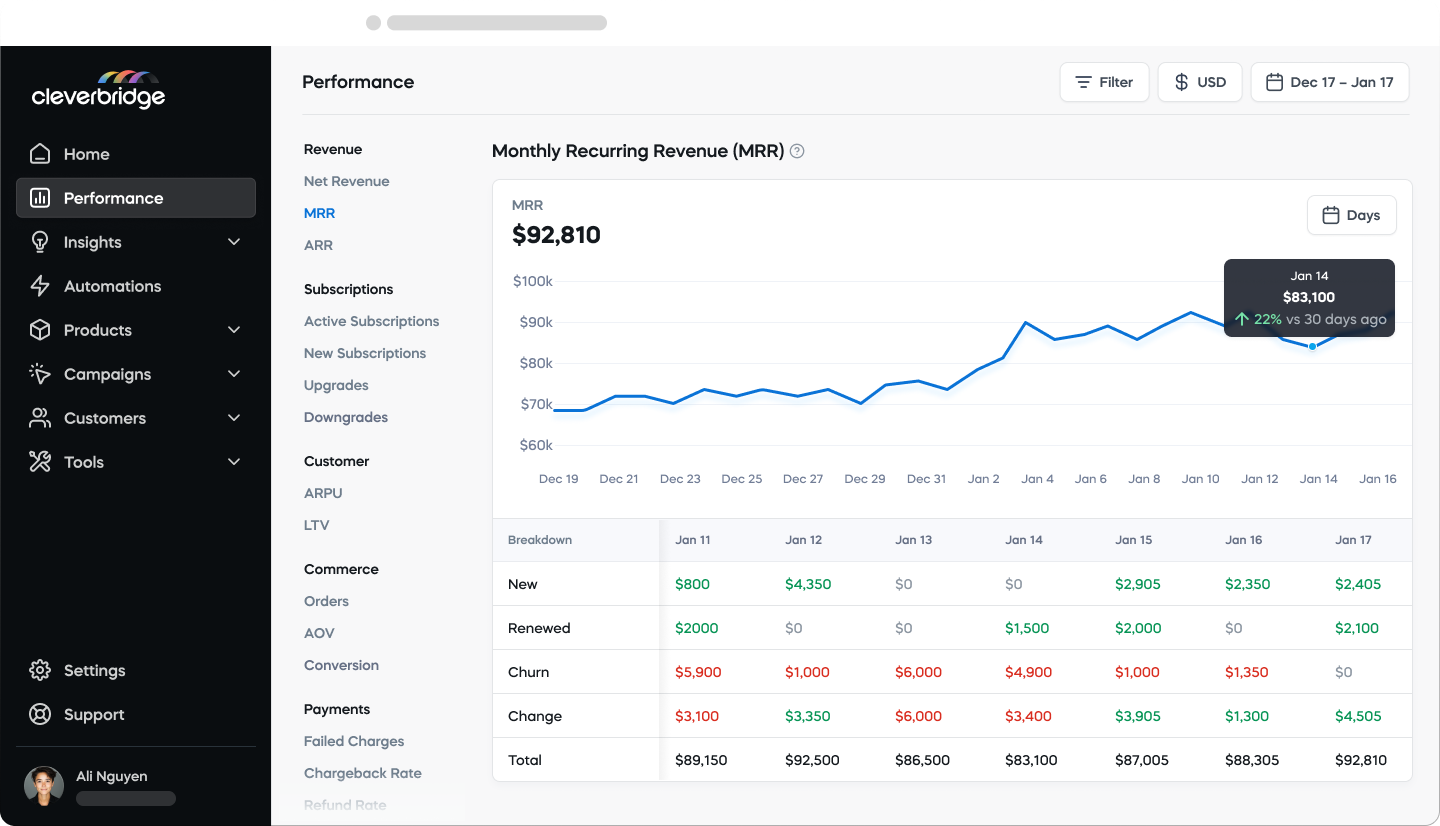The height and width of the screenshot is (826, 1440).
Task: Click the Customers people icon
Action: point(40,417)
